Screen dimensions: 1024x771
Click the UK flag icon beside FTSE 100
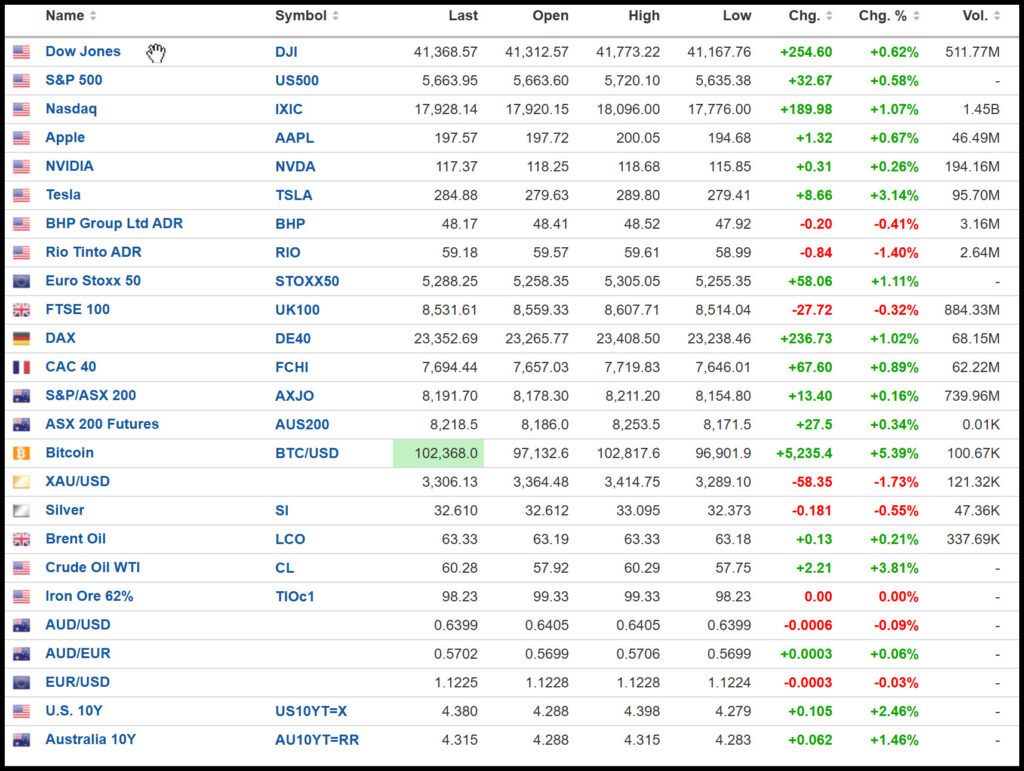(22, 310)
